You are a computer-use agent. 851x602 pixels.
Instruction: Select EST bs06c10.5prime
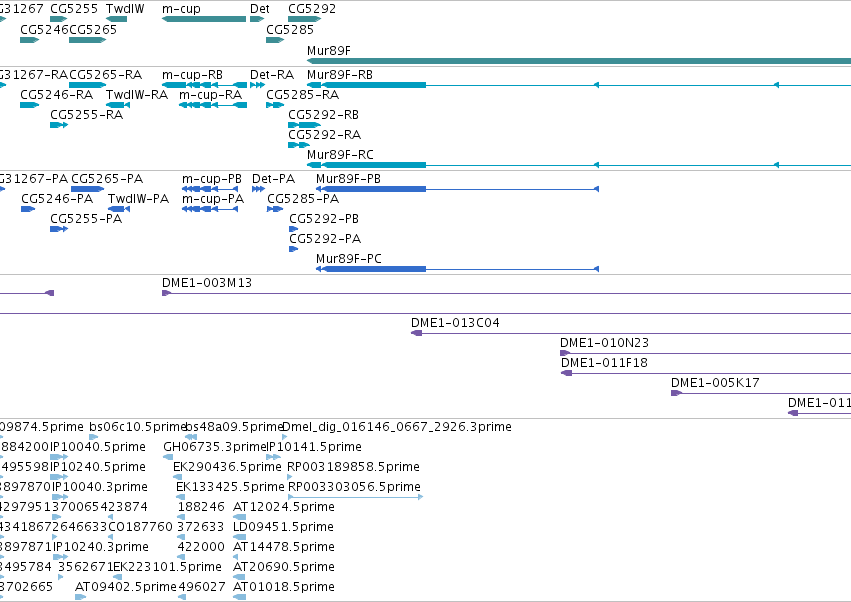(93, 436)
